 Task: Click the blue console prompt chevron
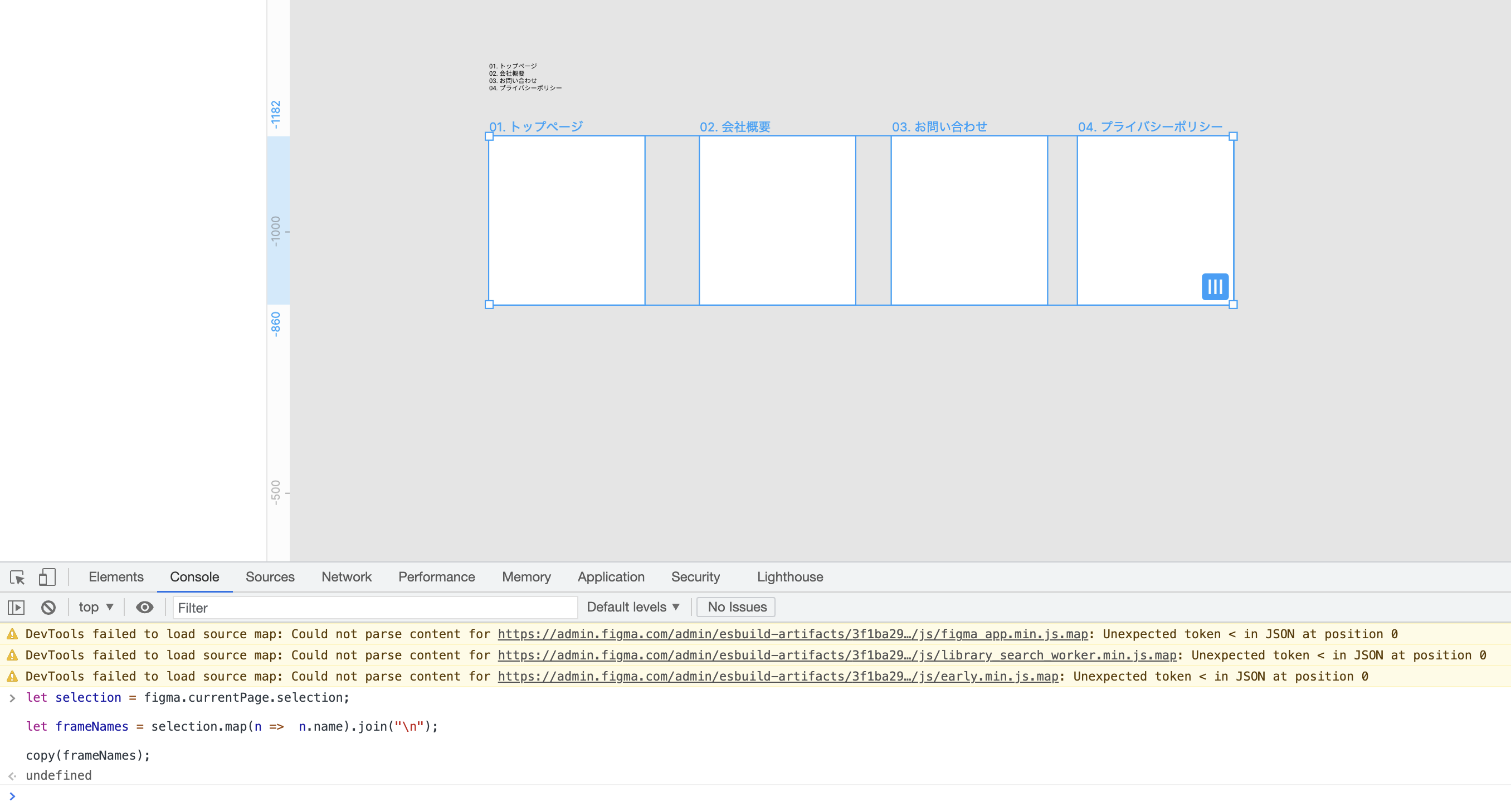point(12,796)
